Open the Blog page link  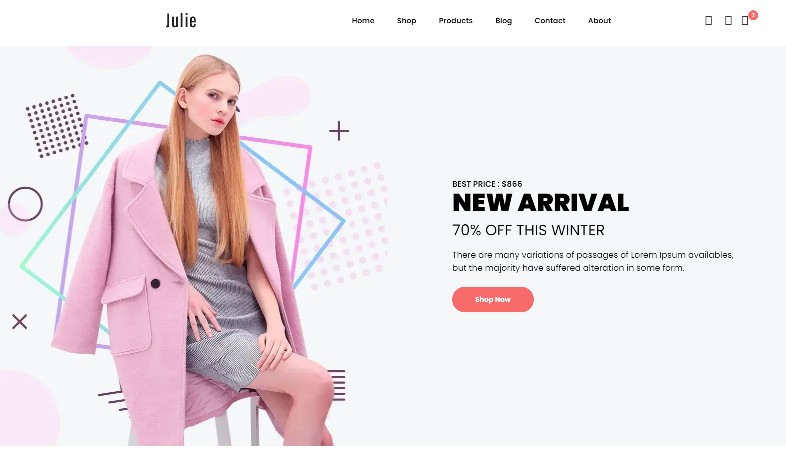[x=504, y=21]
